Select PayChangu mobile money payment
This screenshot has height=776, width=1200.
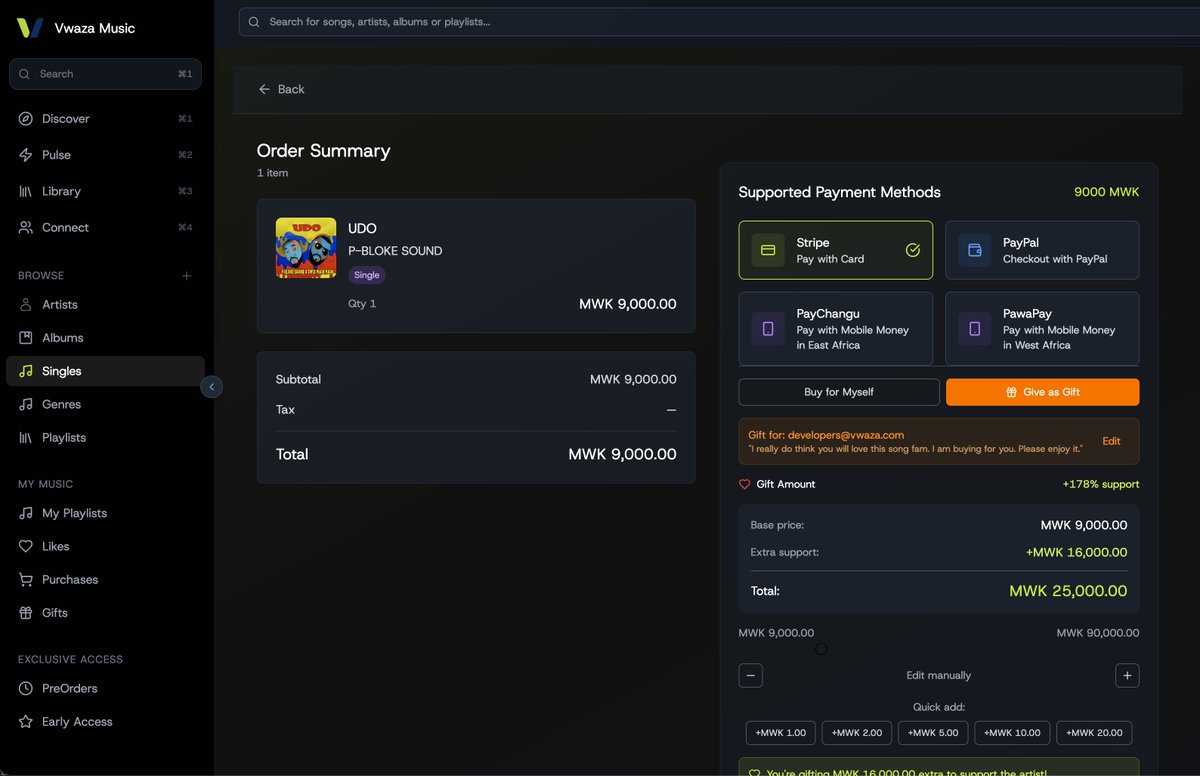point(836,328)
